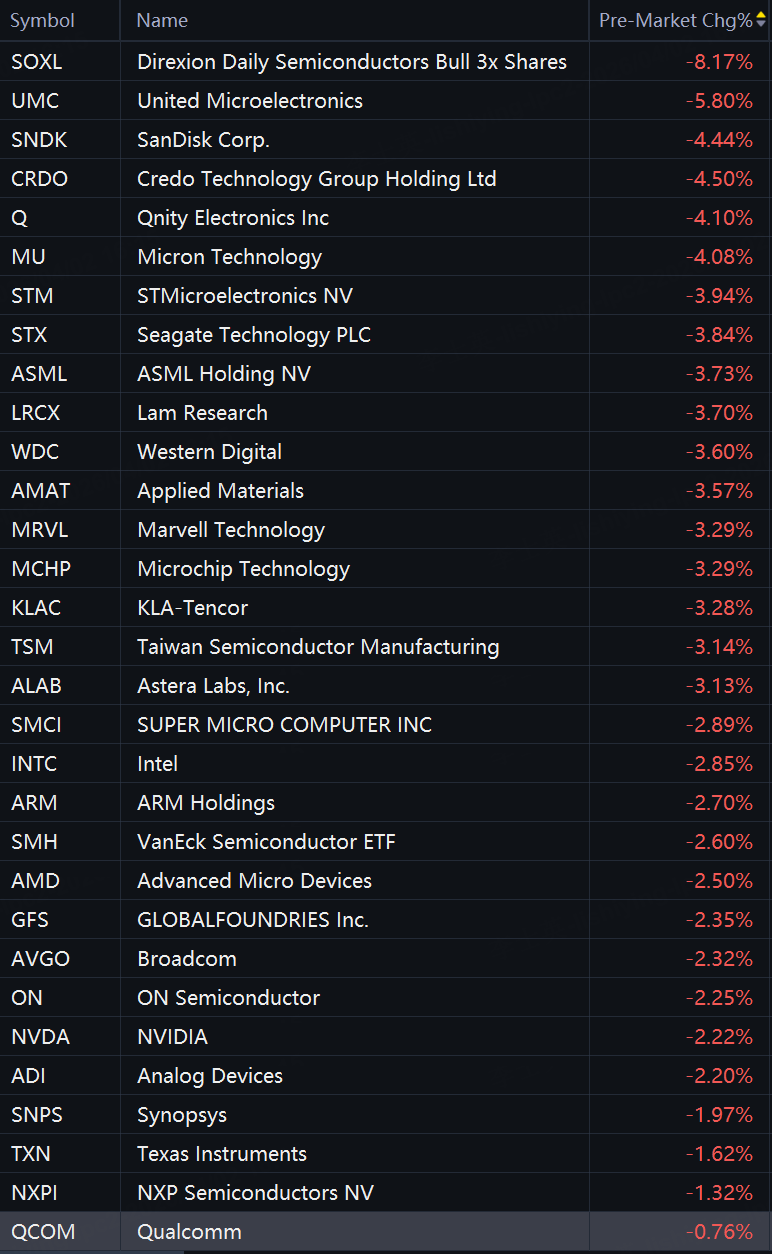Open the SUPER MICRO COMPUTER INC name
This screenshot has width=772, height=1254.
coord(284,725)
